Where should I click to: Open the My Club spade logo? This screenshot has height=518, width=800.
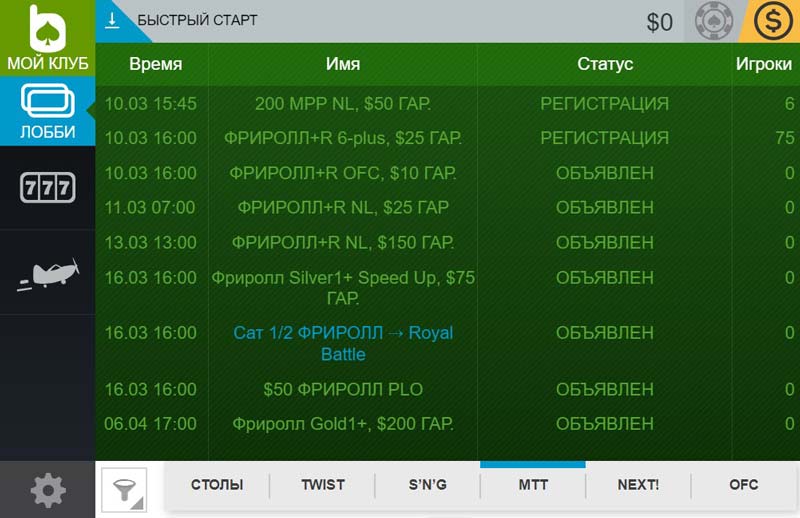click(47, 28)
